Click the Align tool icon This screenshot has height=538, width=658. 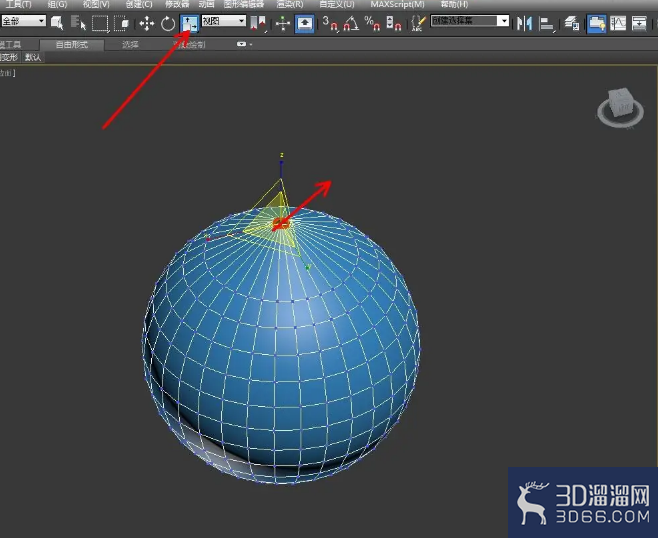click(546, 24)
